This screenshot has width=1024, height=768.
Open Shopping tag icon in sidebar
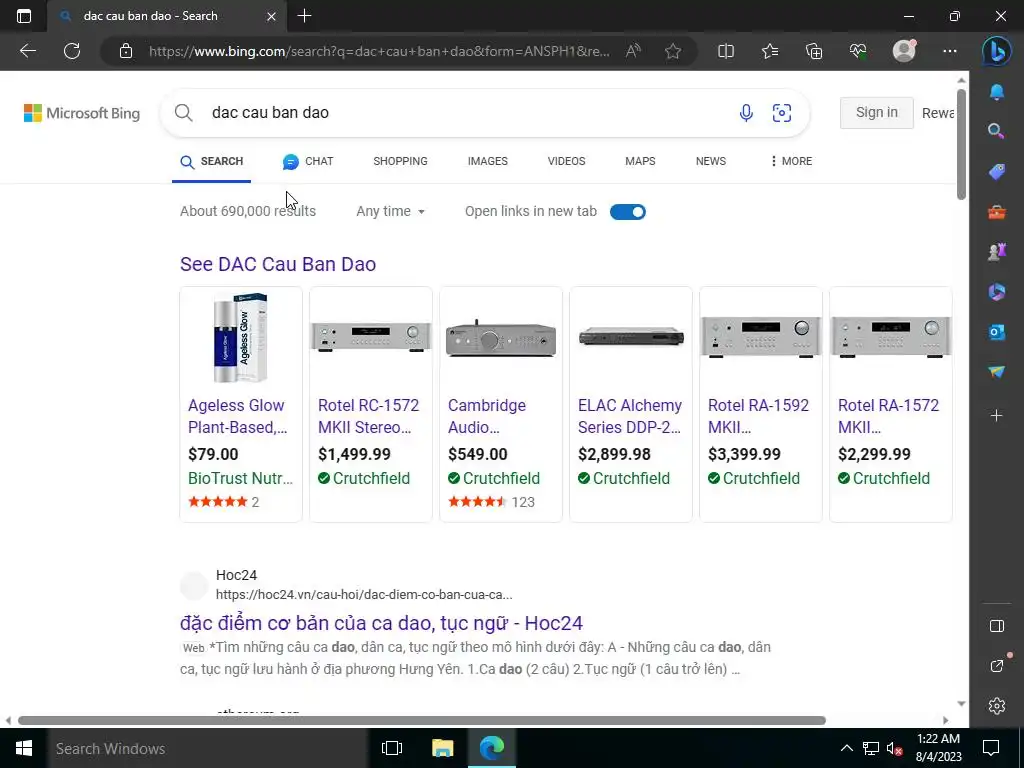coord(997,172)
